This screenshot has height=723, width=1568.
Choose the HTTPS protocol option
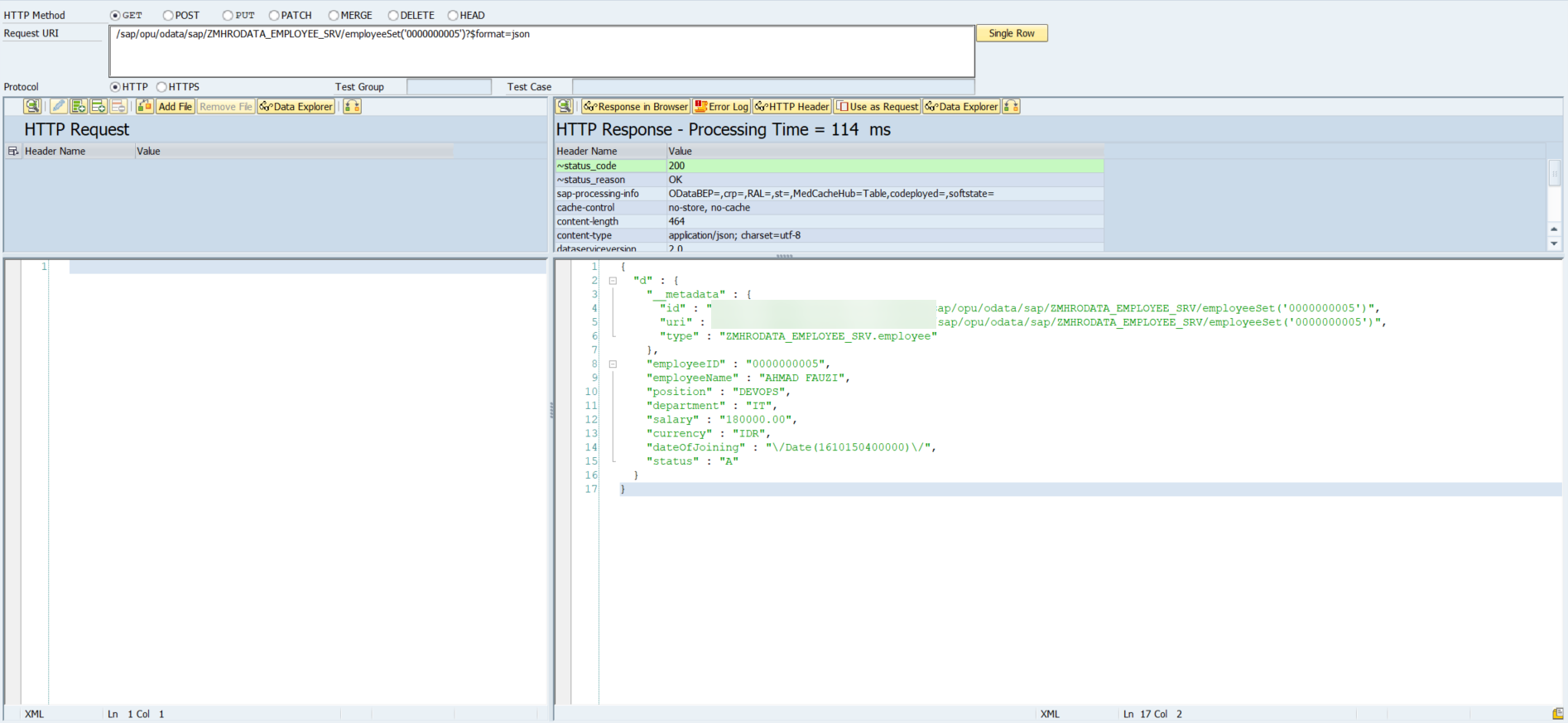pos(161,87)
